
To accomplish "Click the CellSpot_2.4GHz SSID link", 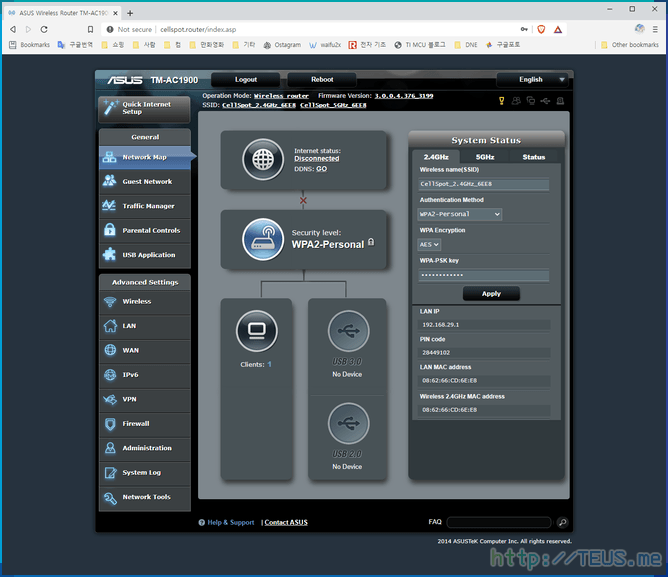I will (x=259, y=105).
